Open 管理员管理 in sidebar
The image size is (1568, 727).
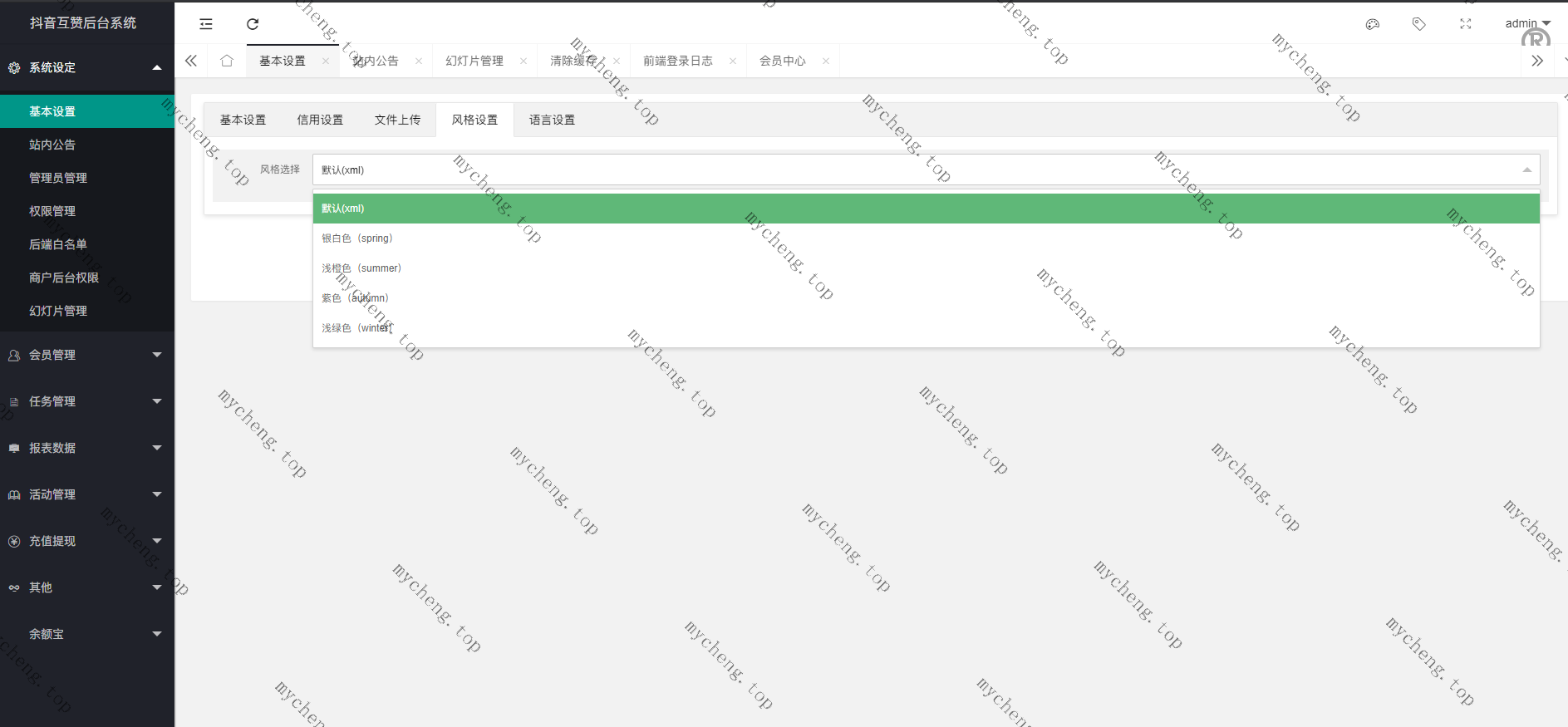click(58, 178)
